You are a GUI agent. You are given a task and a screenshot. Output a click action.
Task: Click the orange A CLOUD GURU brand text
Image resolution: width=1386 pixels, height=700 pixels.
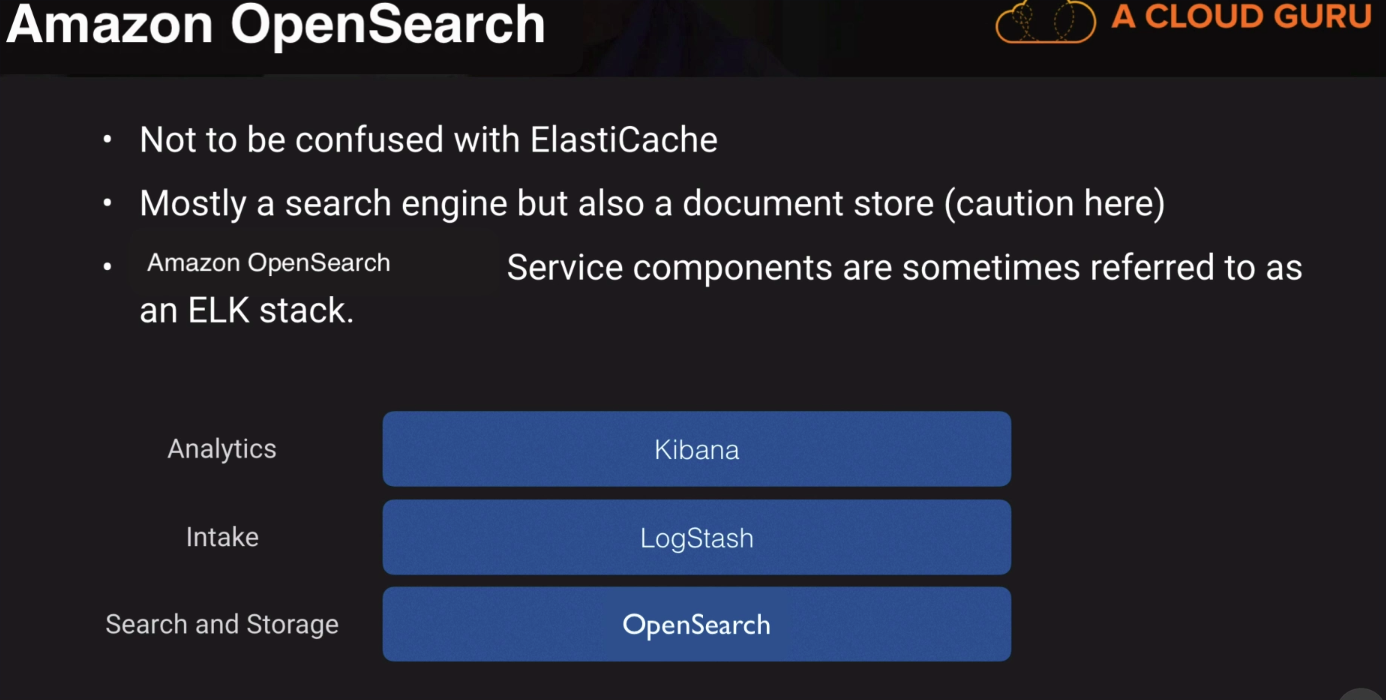[x=1240, y=17]
